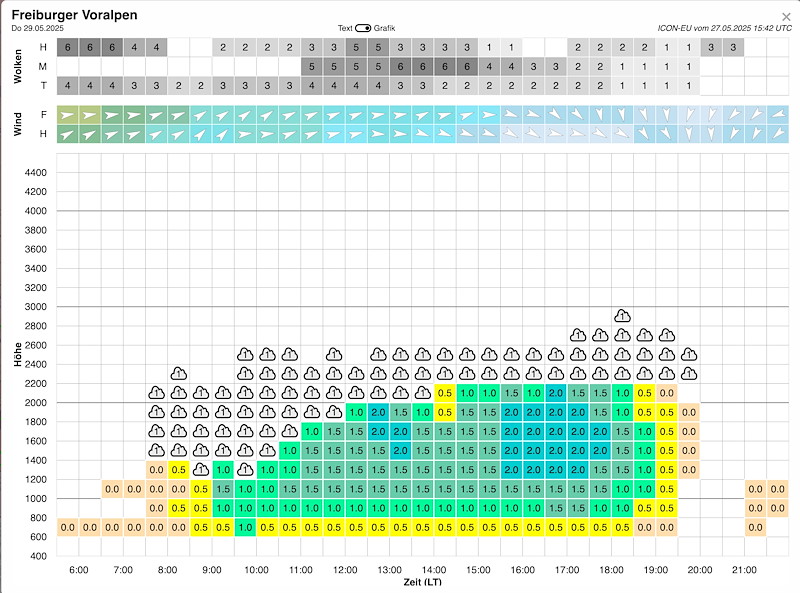
Task: Click the topmost cloud icon near 3000 m
Action: tap(622, 316)
